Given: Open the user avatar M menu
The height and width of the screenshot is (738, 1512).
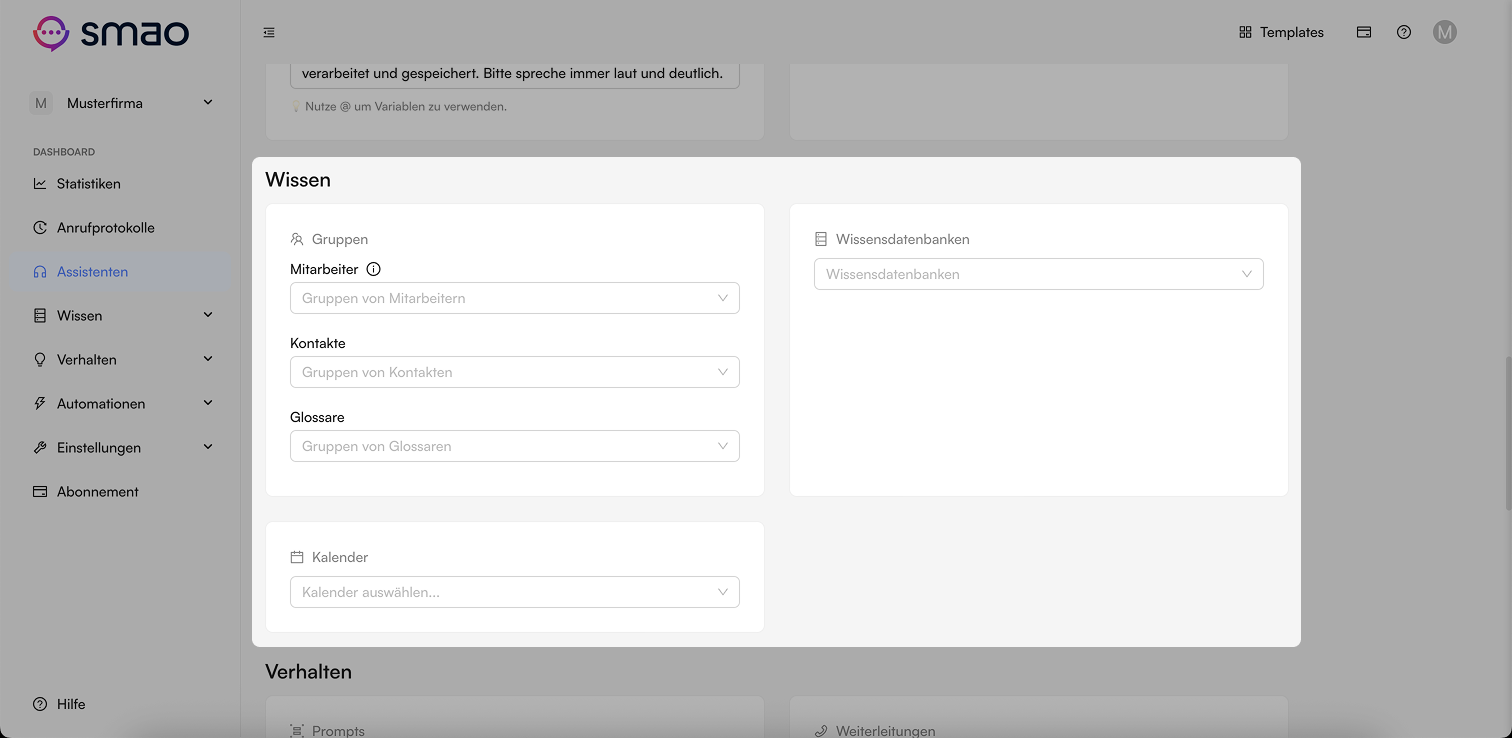Looking at the screenshot, I should pyautogui.click(x=1444, y=32).
